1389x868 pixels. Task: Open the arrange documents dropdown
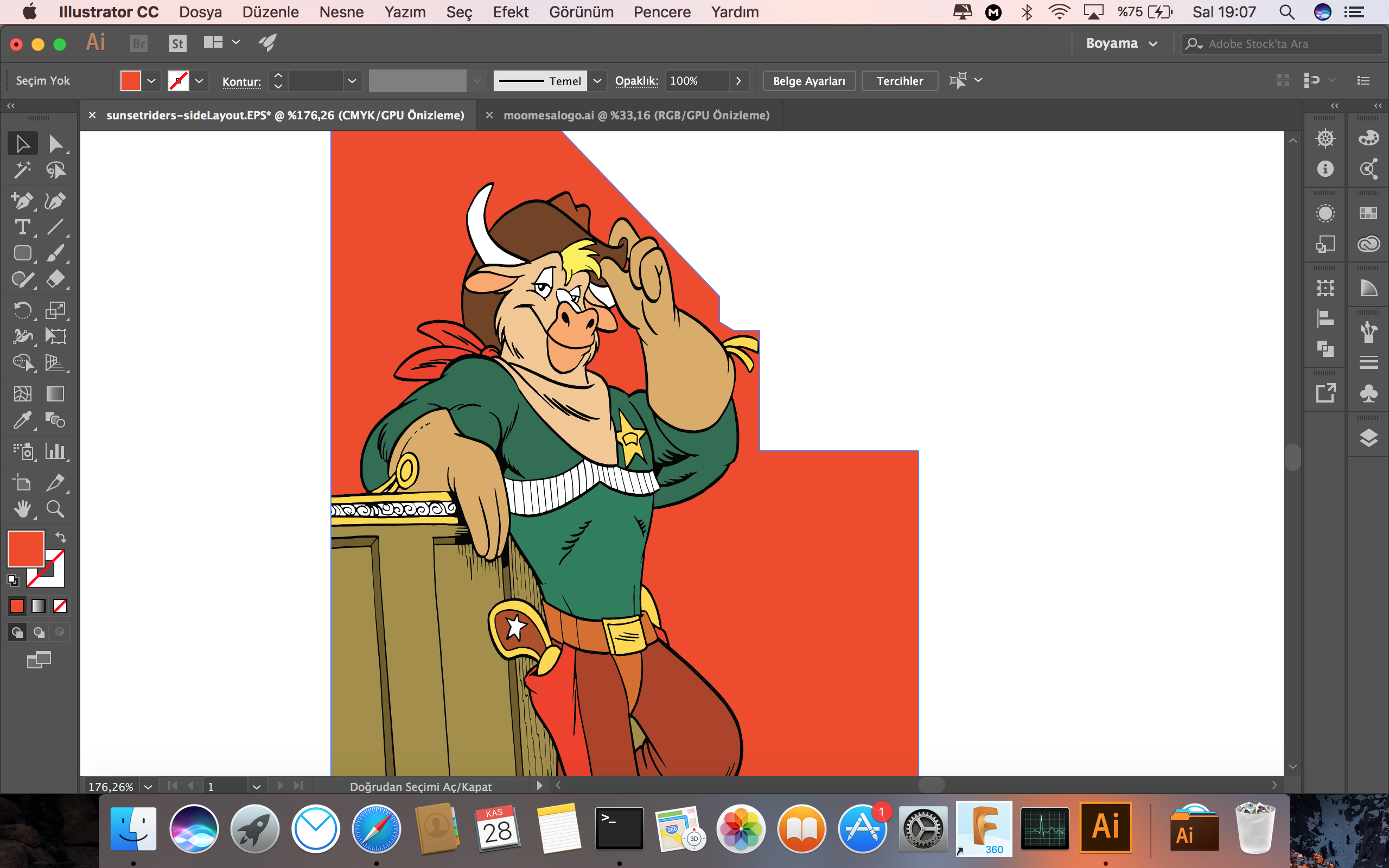[x=221, y=42]
